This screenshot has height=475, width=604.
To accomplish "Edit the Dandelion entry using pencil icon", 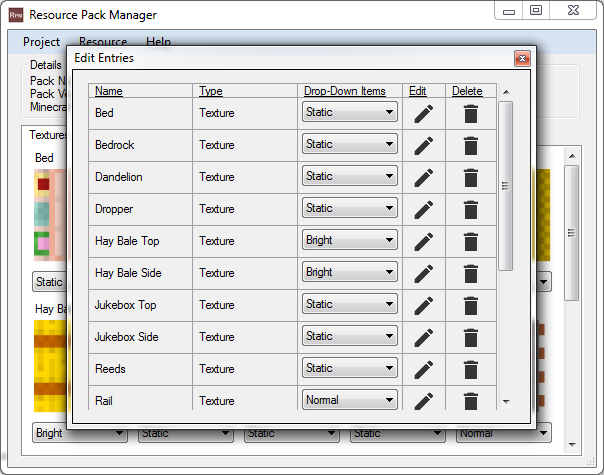I will click(423, 178).
